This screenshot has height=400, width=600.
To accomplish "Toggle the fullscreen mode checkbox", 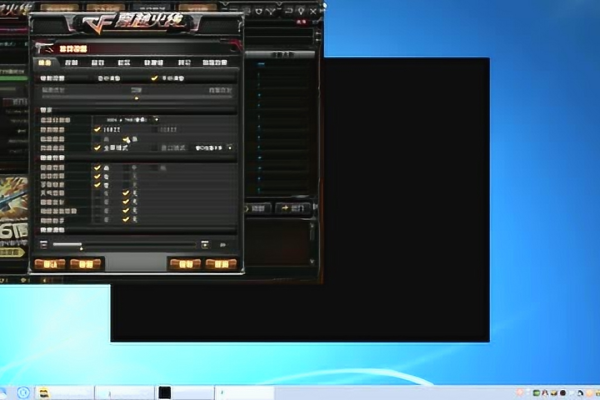I will tap(97, 147).
